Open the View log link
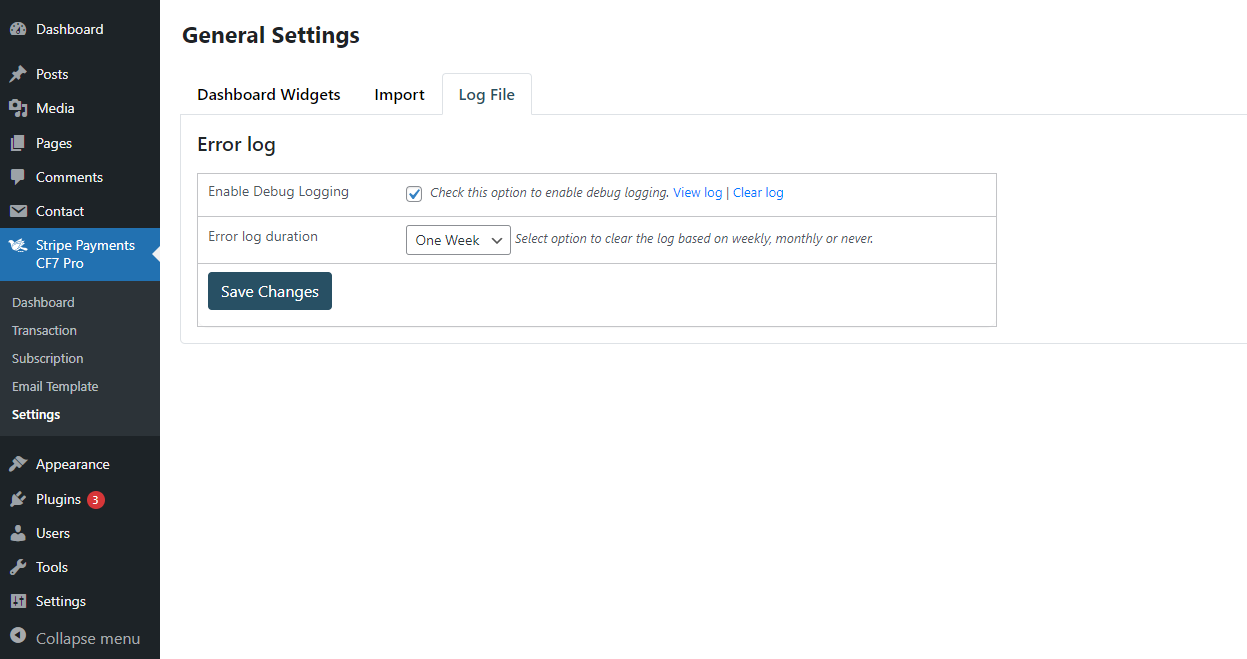The height and width of the screenshot is (659, 1247). [697, 193]
